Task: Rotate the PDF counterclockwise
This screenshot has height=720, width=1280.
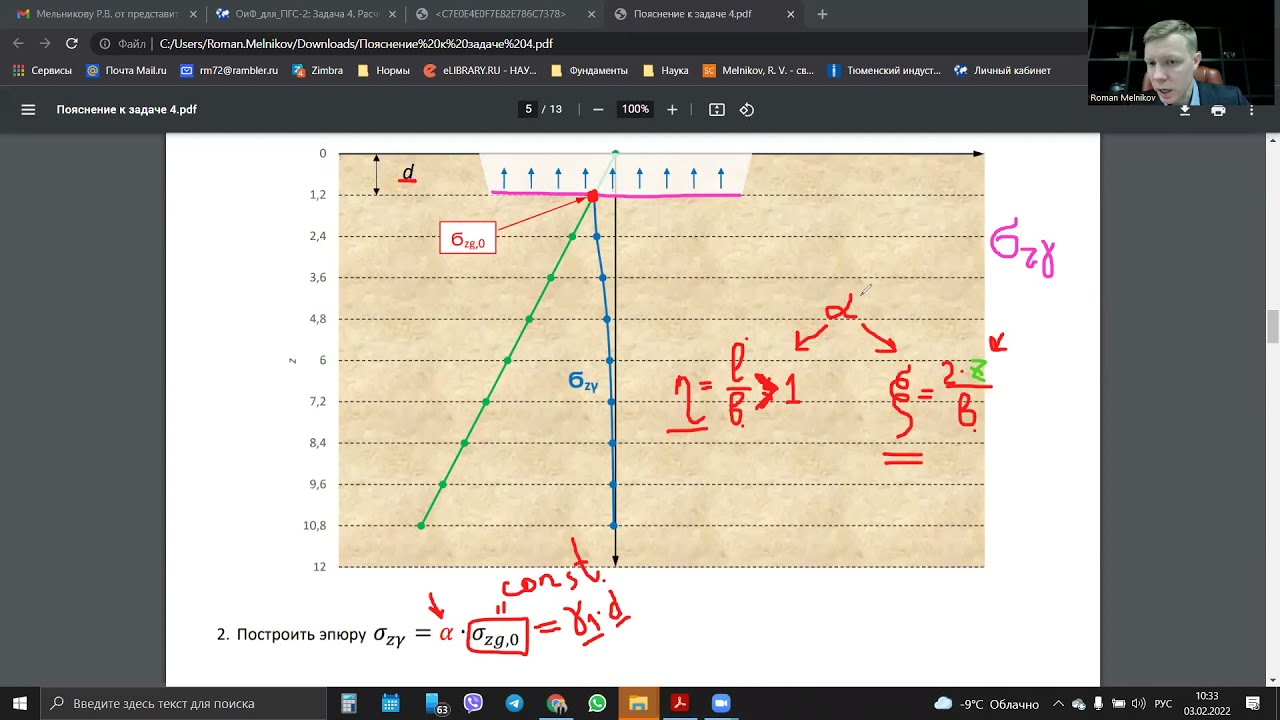Action: pos(747,109)
